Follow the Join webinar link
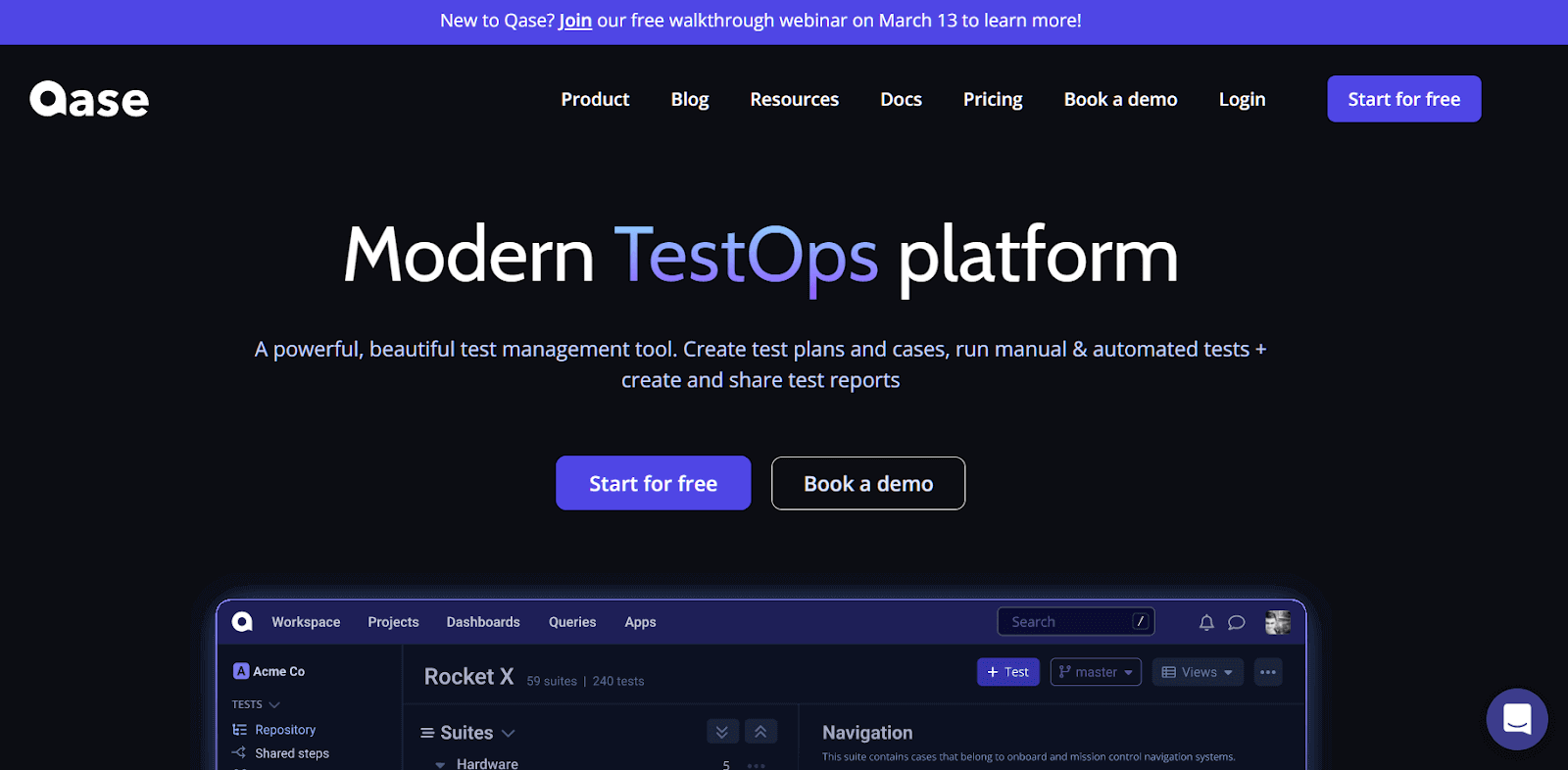The height and width of the screenshot is (770, 1568). point(575,21)
